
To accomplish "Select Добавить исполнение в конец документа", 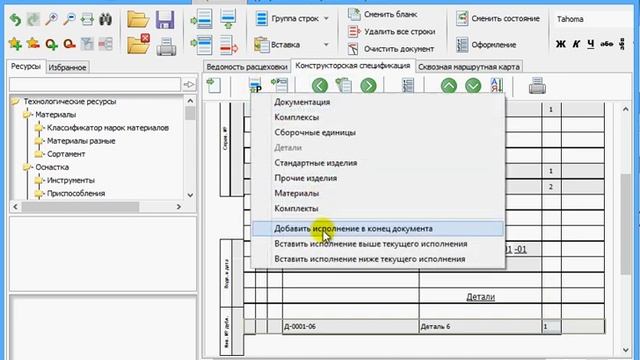I will (x=378, y=229).
